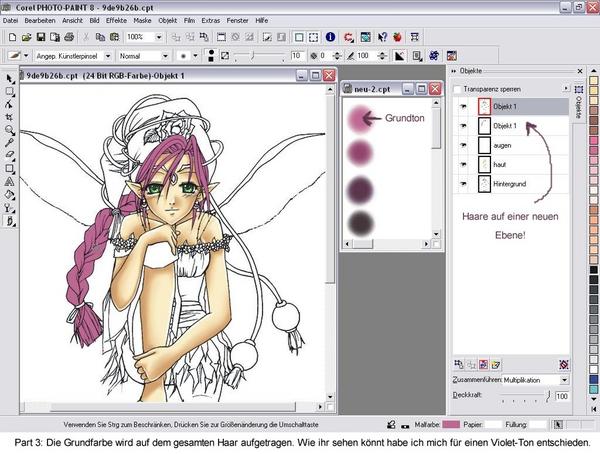Open the Effekte menu

116,20
